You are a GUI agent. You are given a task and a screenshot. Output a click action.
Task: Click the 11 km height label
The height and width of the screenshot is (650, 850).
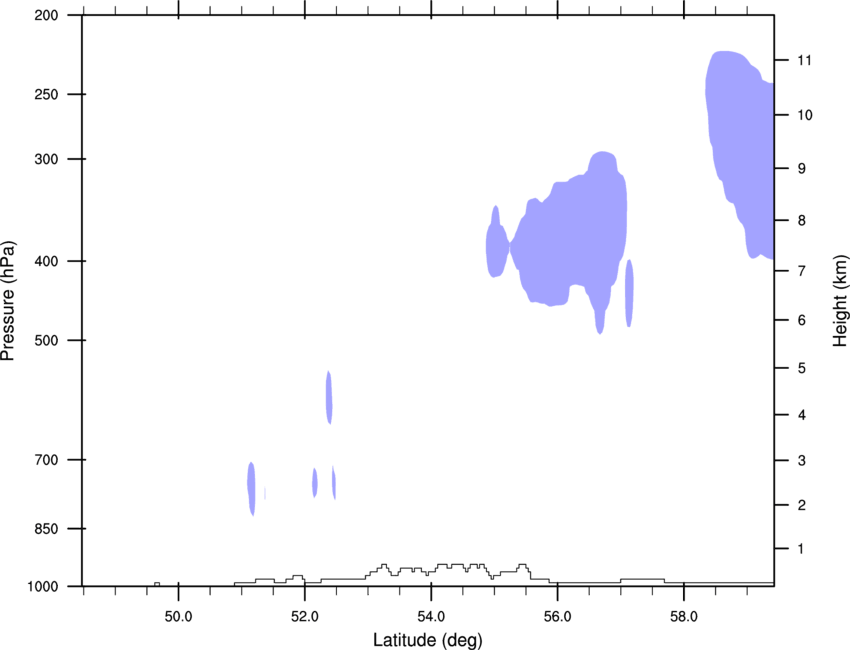804,60
